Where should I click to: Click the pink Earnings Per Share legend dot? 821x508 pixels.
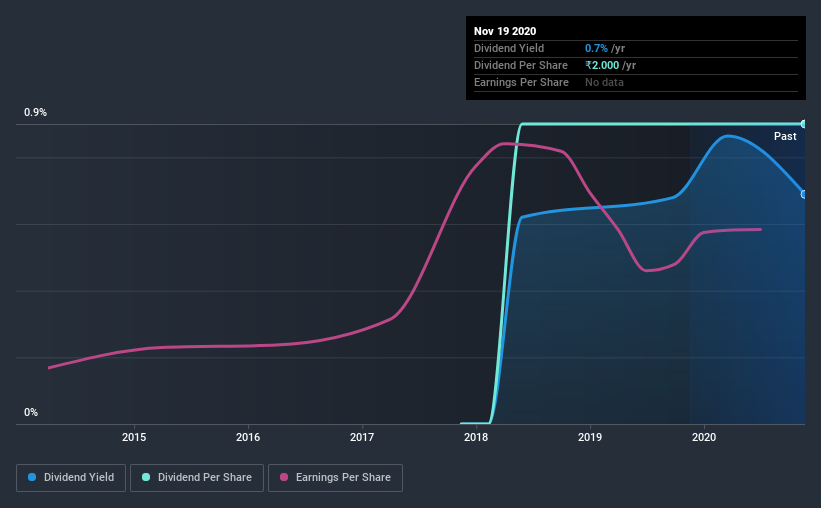pyautogui.click(x=284, y=477)
